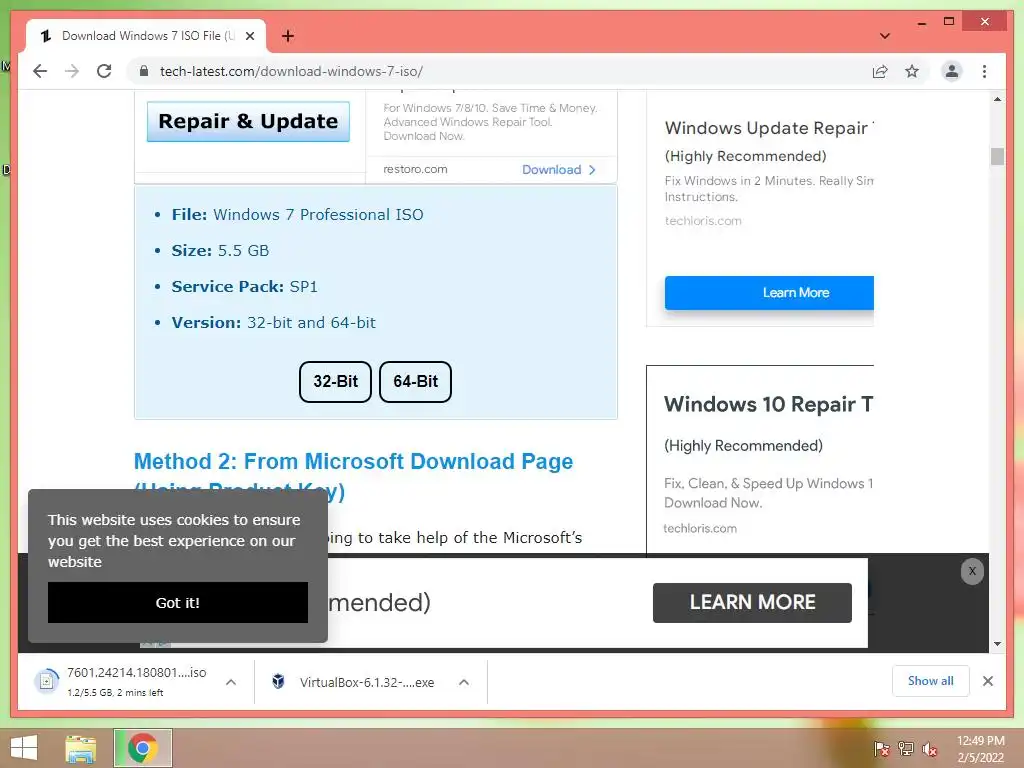The width and height of the screenshot is (1024, 768).
Task: Open the Windows Start button
Action: [x=24, y=748]
